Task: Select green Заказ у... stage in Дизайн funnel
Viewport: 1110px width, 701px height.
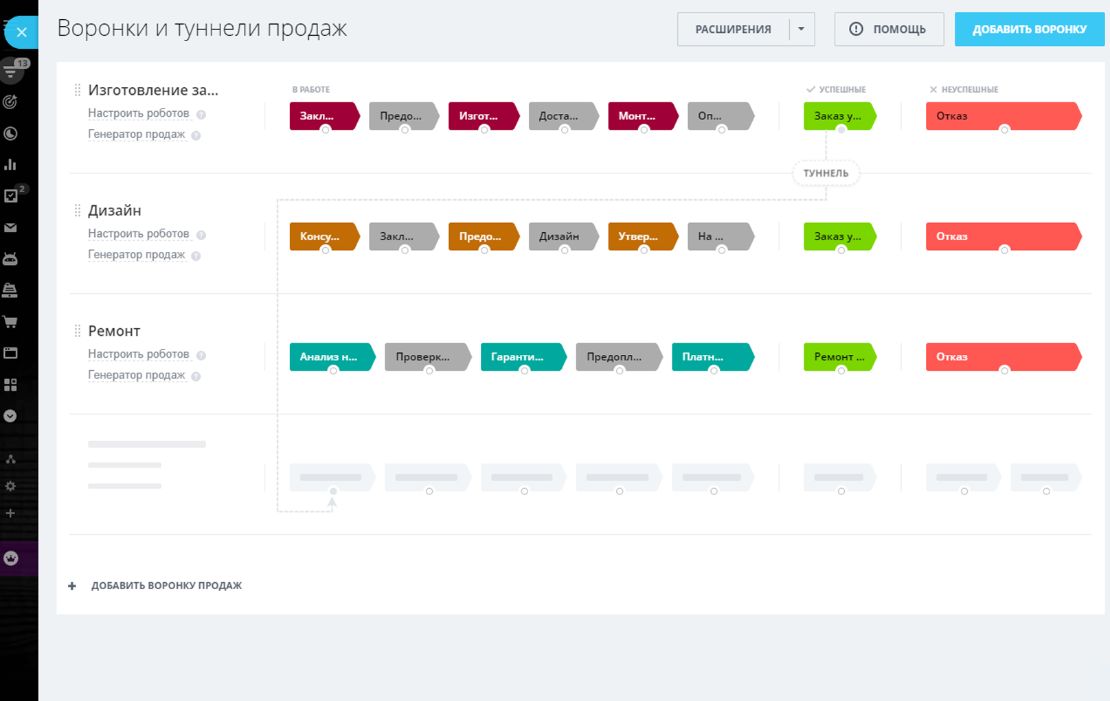Action: (840, 236)
